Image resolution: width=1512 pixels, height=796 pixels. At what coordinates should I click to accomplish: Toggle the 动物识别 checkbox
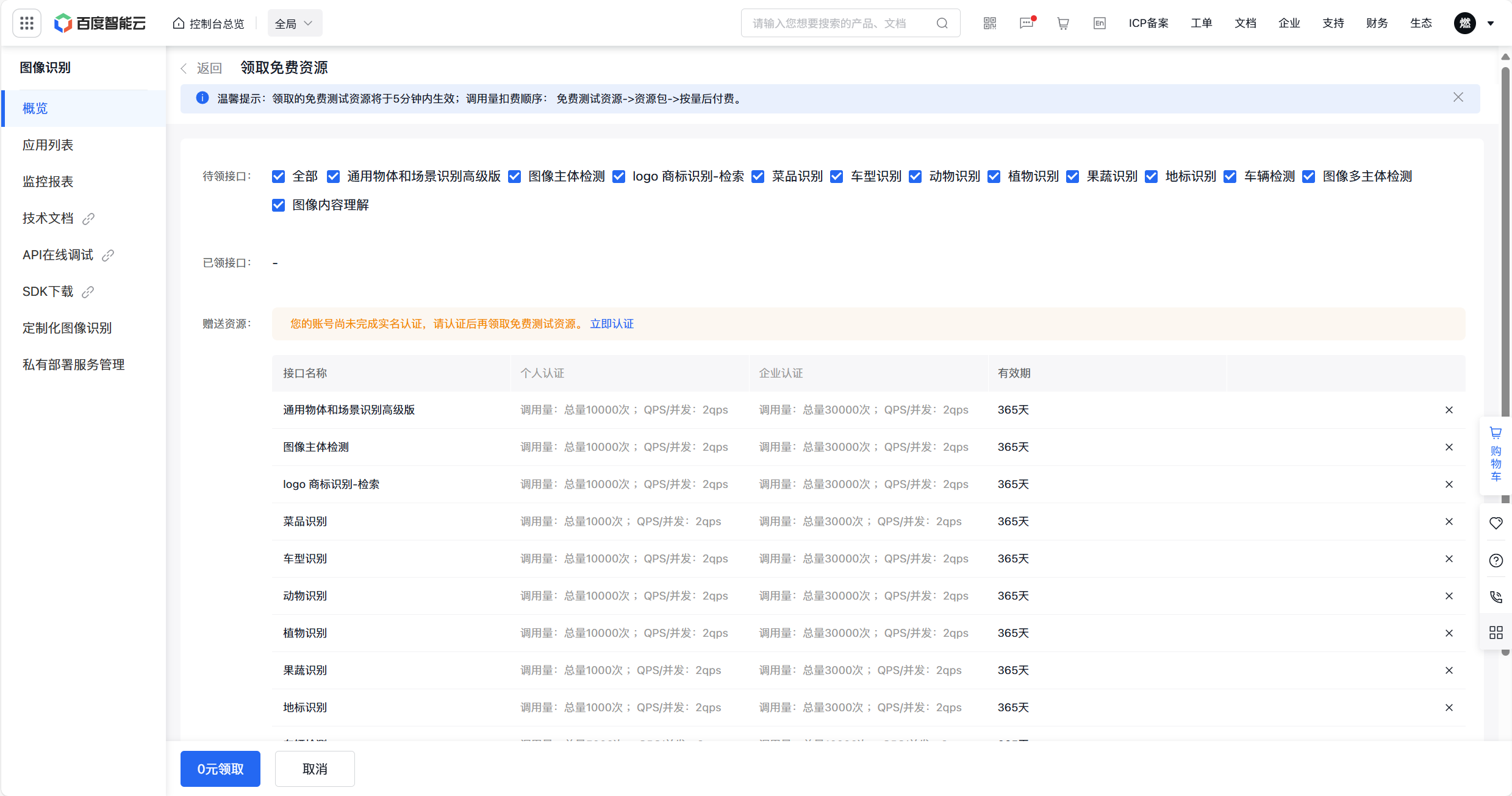(915, 176)
